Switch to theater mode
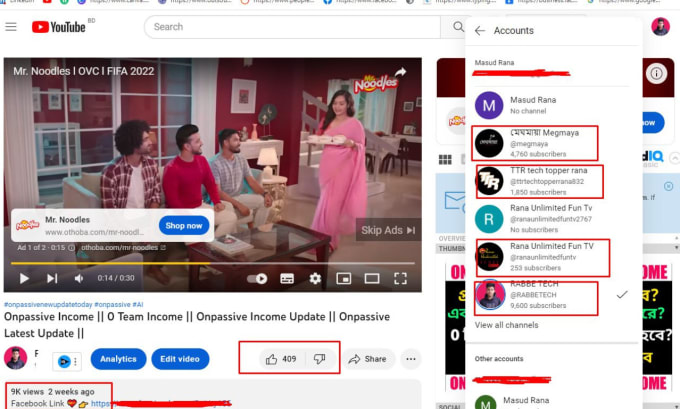Viewport: 680px width, 409px height. pos(372,278)
